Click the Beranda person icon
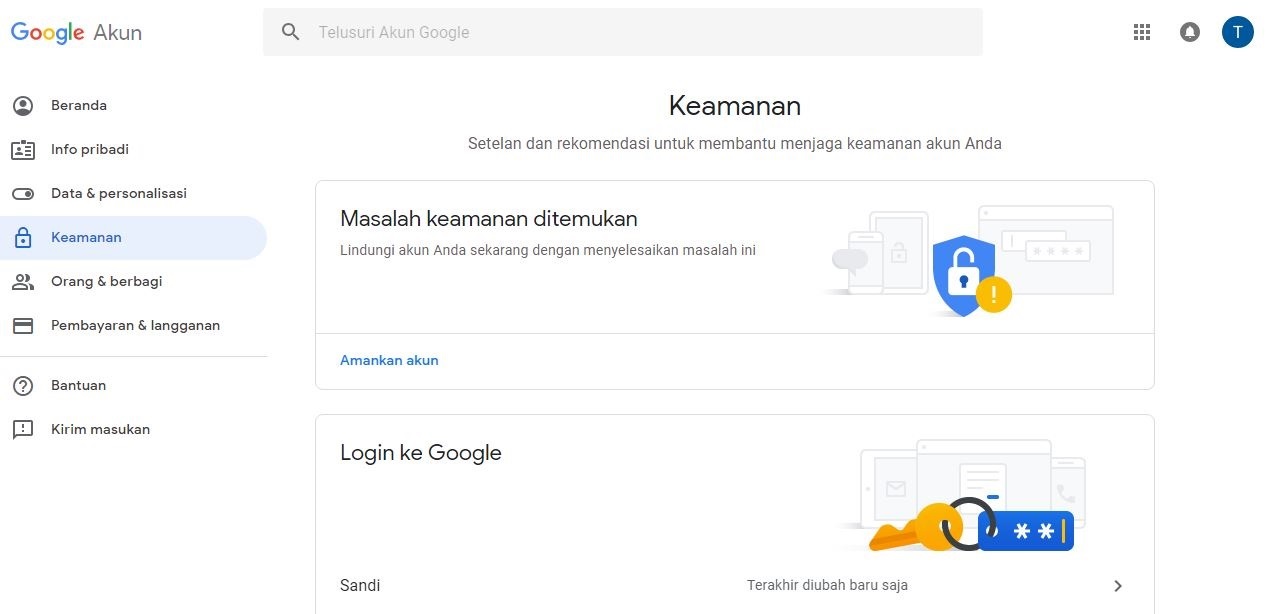The image size is (1274, 614). (22, 106)
